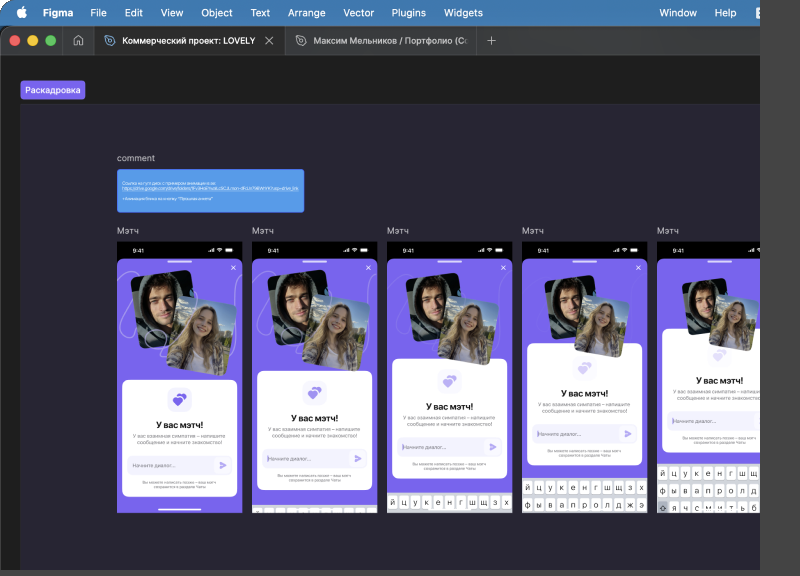Click close X in second Мэтч frame
The image size is (800, 576).
tap(368, 268)
